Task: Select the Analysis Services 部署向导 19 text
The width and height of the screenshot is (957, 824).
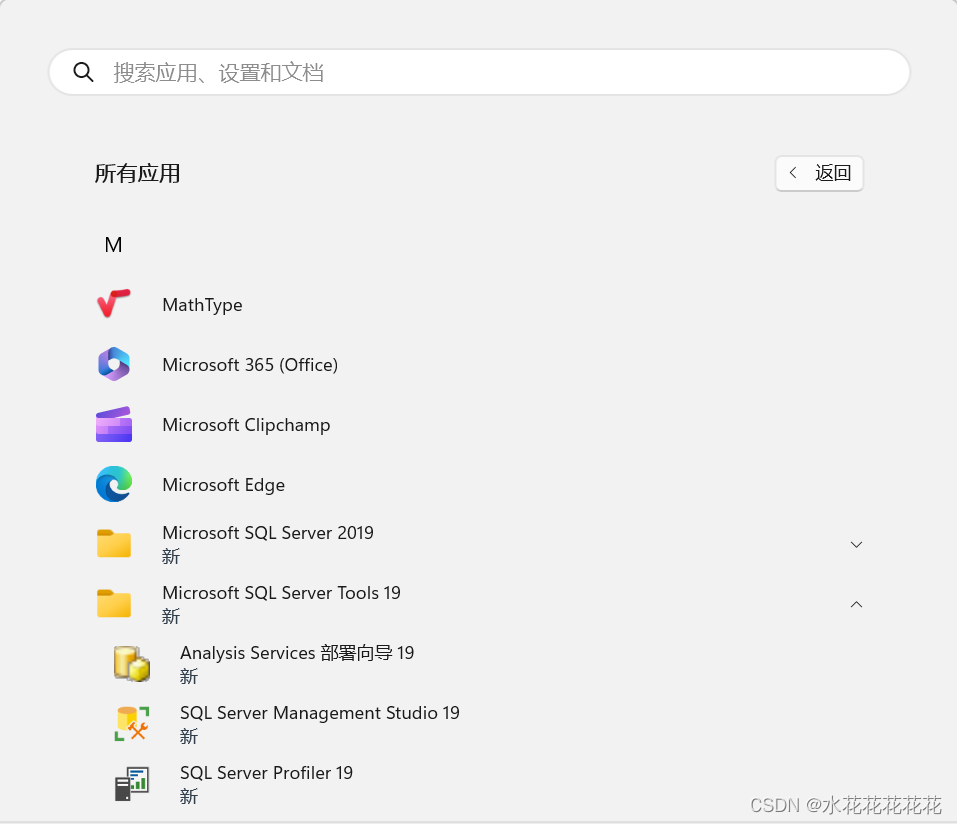Action: 297,652
